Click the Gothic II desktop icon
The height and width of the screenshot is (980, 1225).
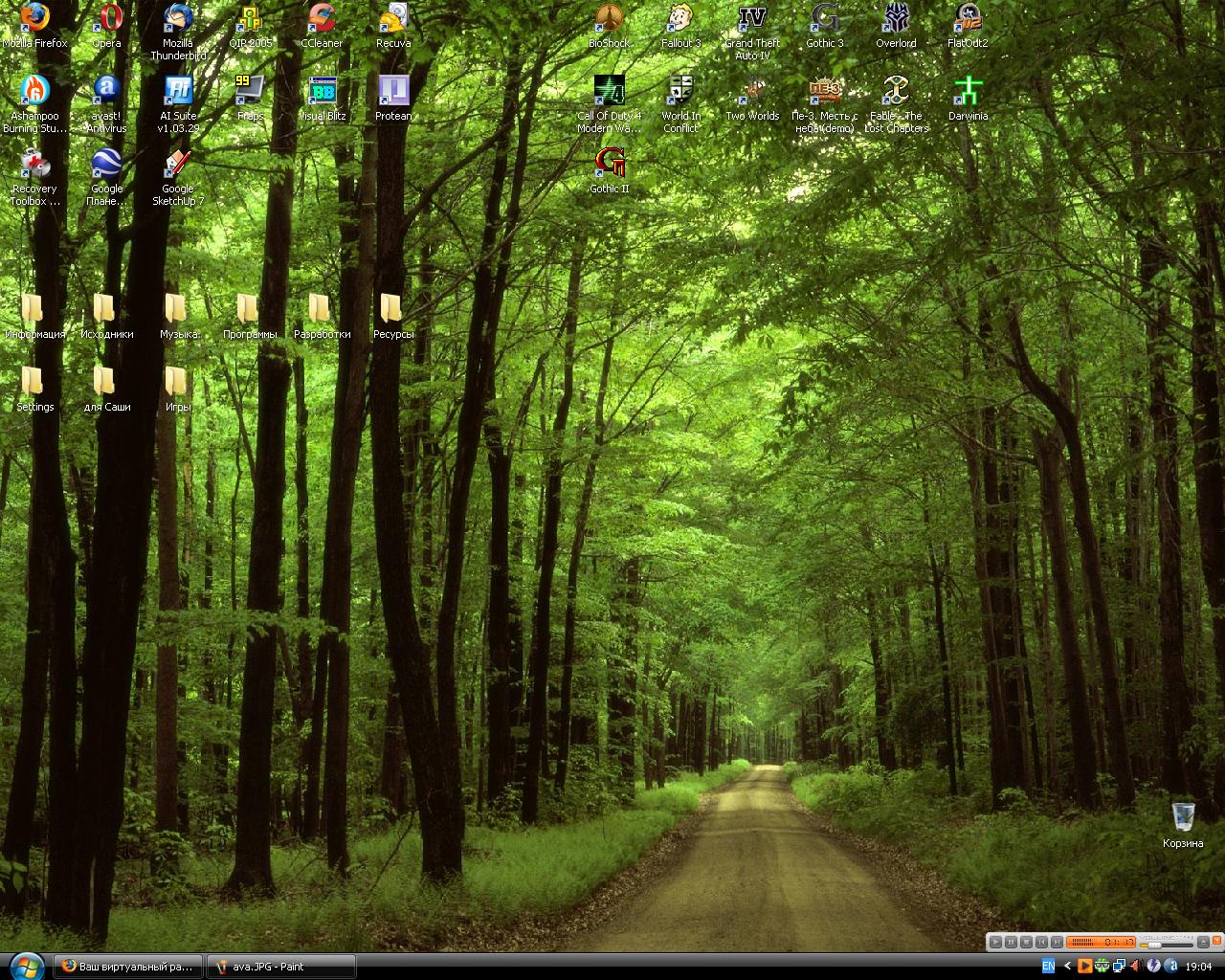[x=610, y=165]
